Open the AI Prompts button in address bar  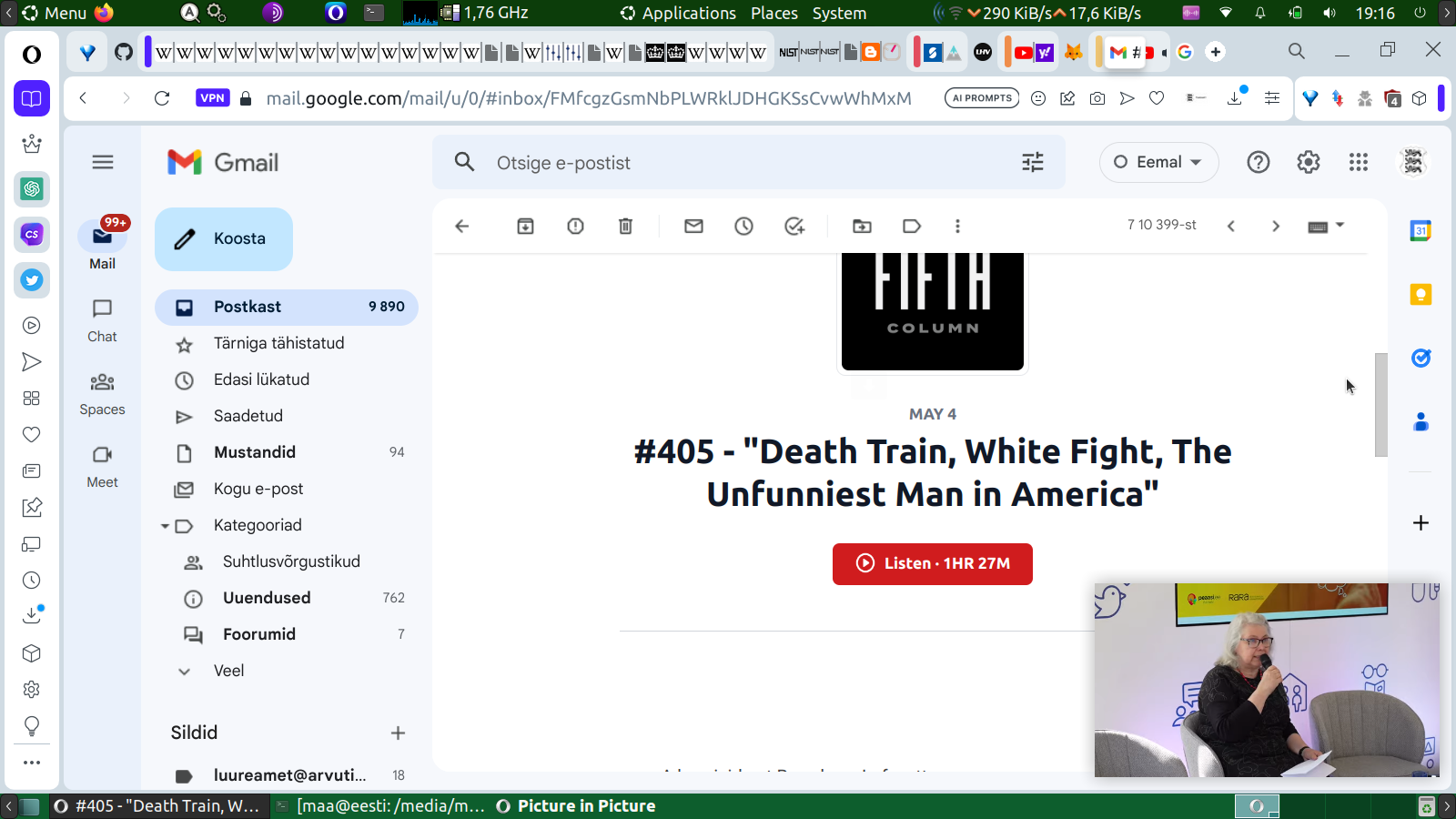coord(982,98)
